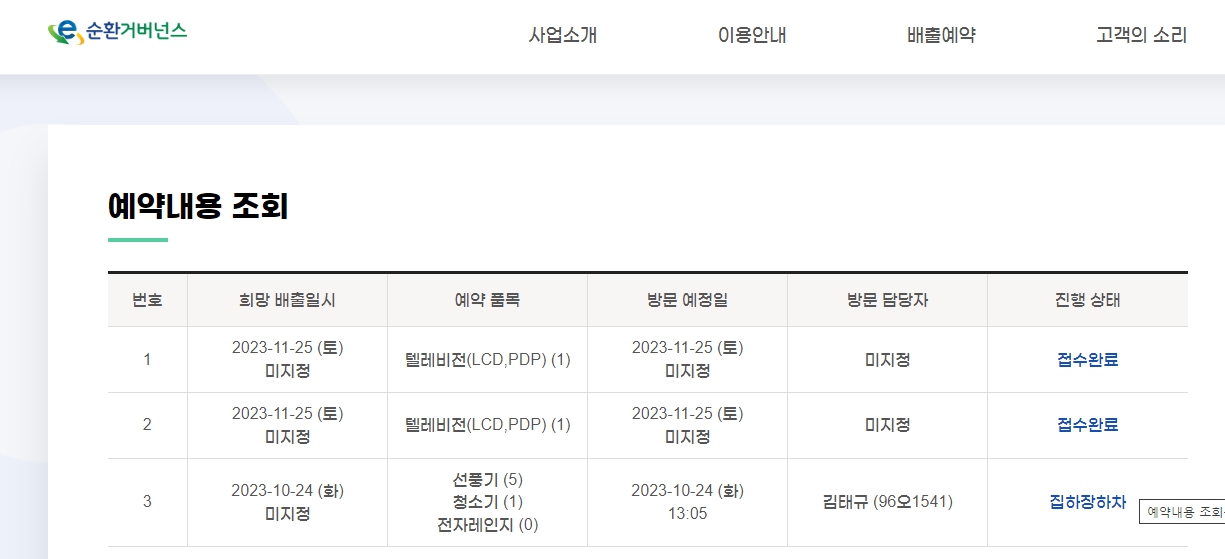Click 접수완료 status in reservation row 1
The width and height of the screenshot is (1225, 559).
pos(1087,360)
